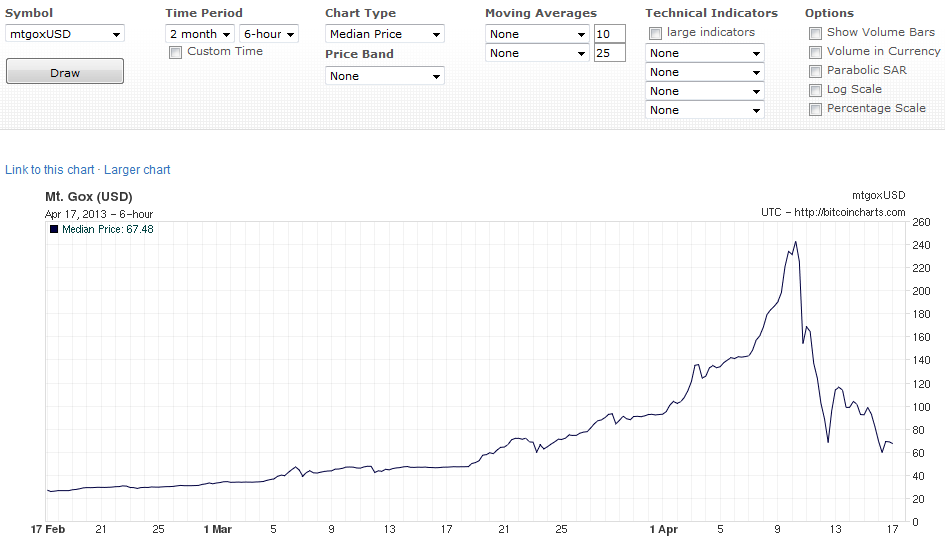Open the first Moving Averages dropdown

point(537,34)
